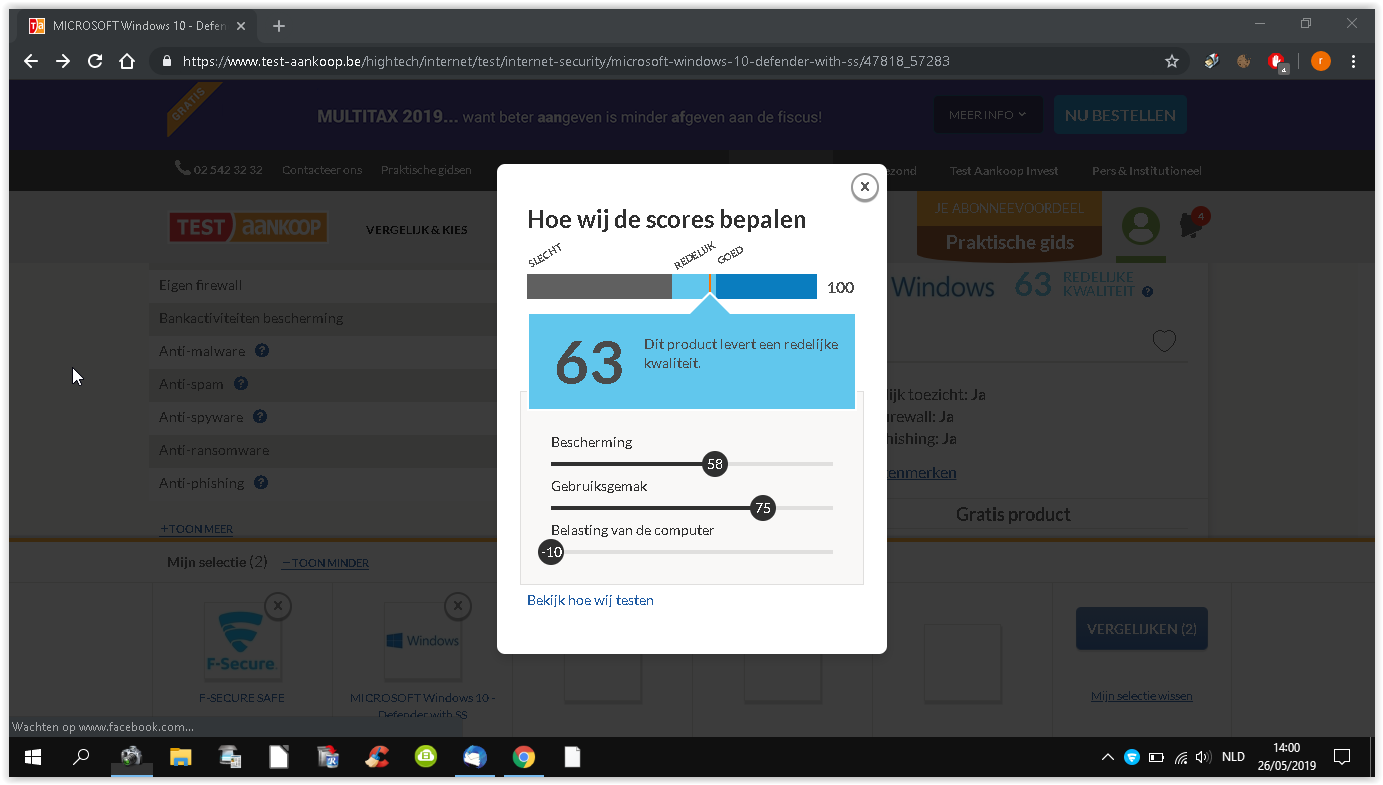The image size is (1383, 785).
Task: Show hidden system tray icons
Action: coord(1107,757)
